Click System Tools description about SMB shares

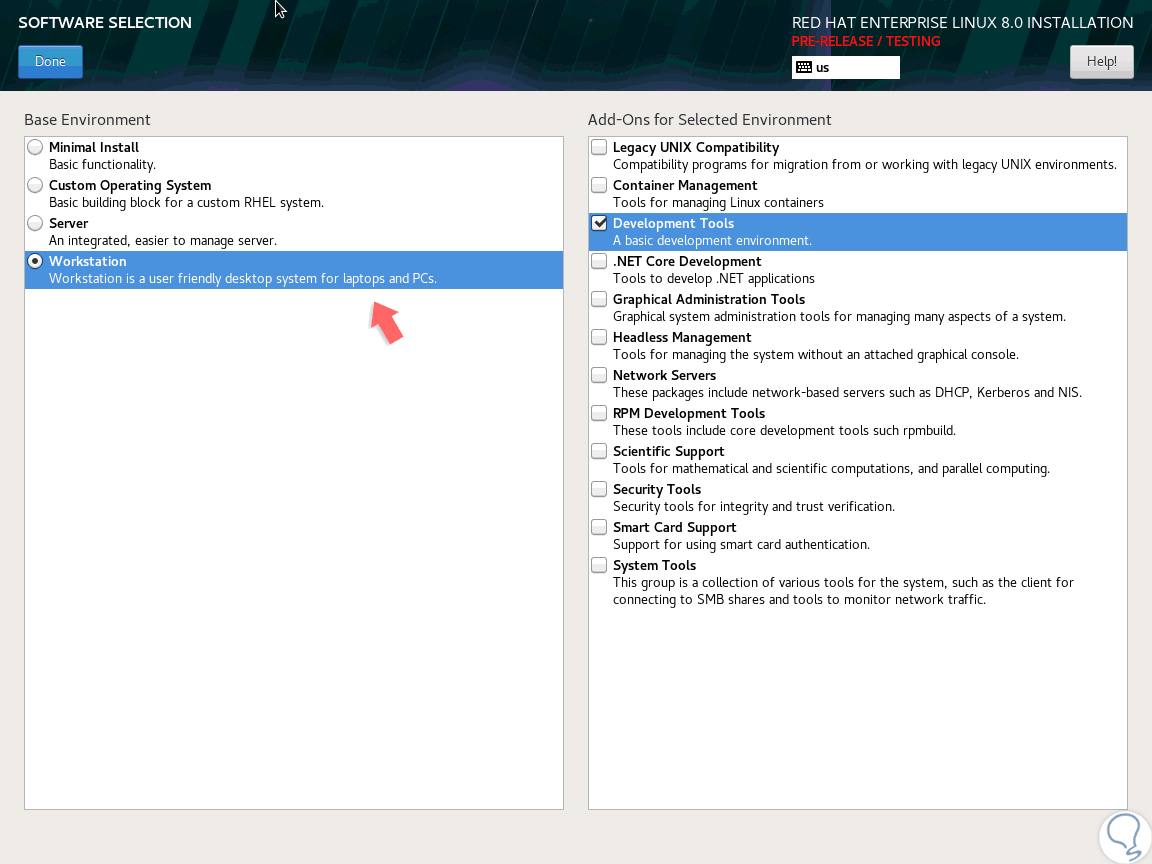tap(843, 591)
